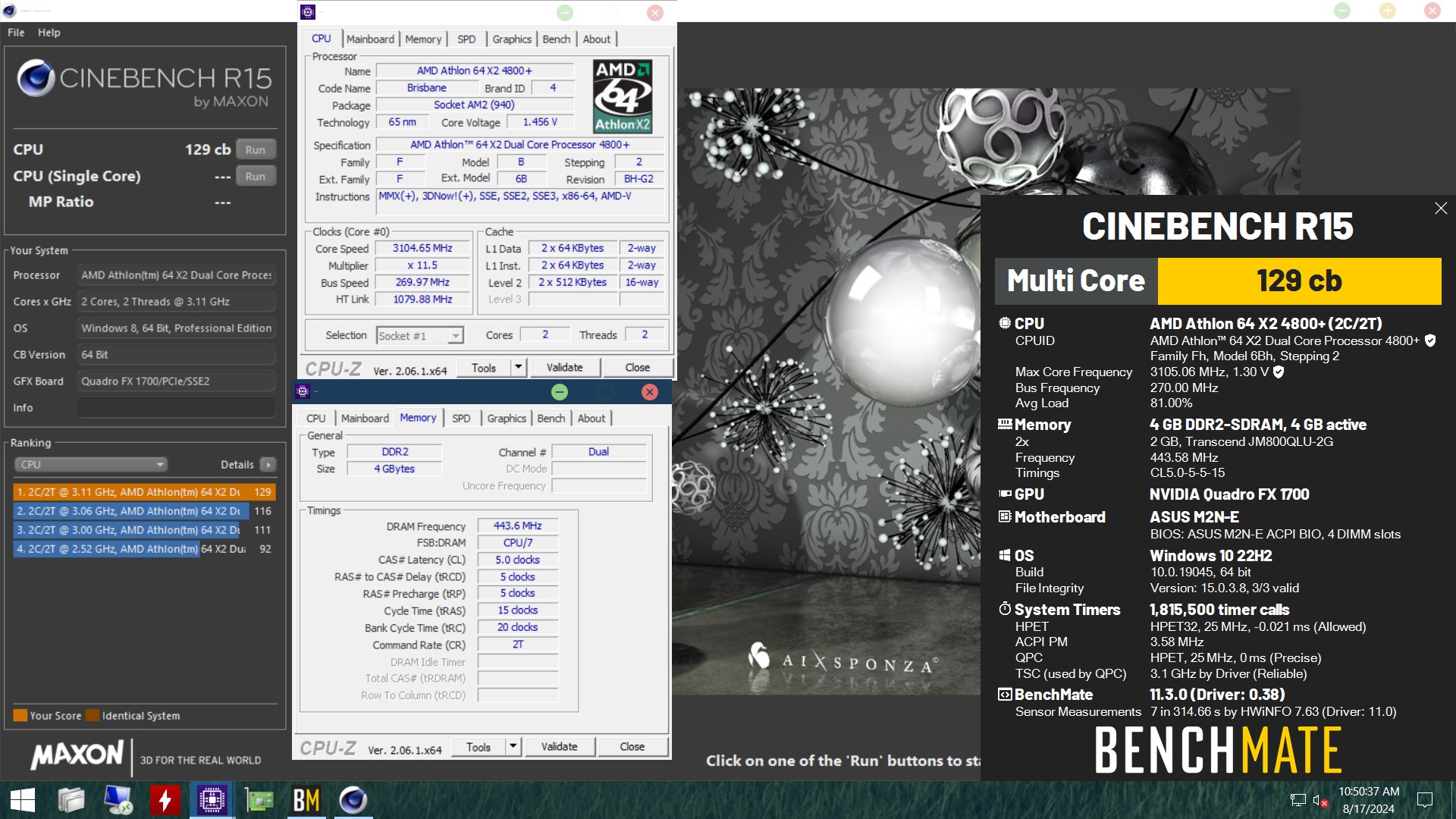
Task: Open the Mainboard tab in the lower CPU-Z window
Action: click(x=365, y=418)
